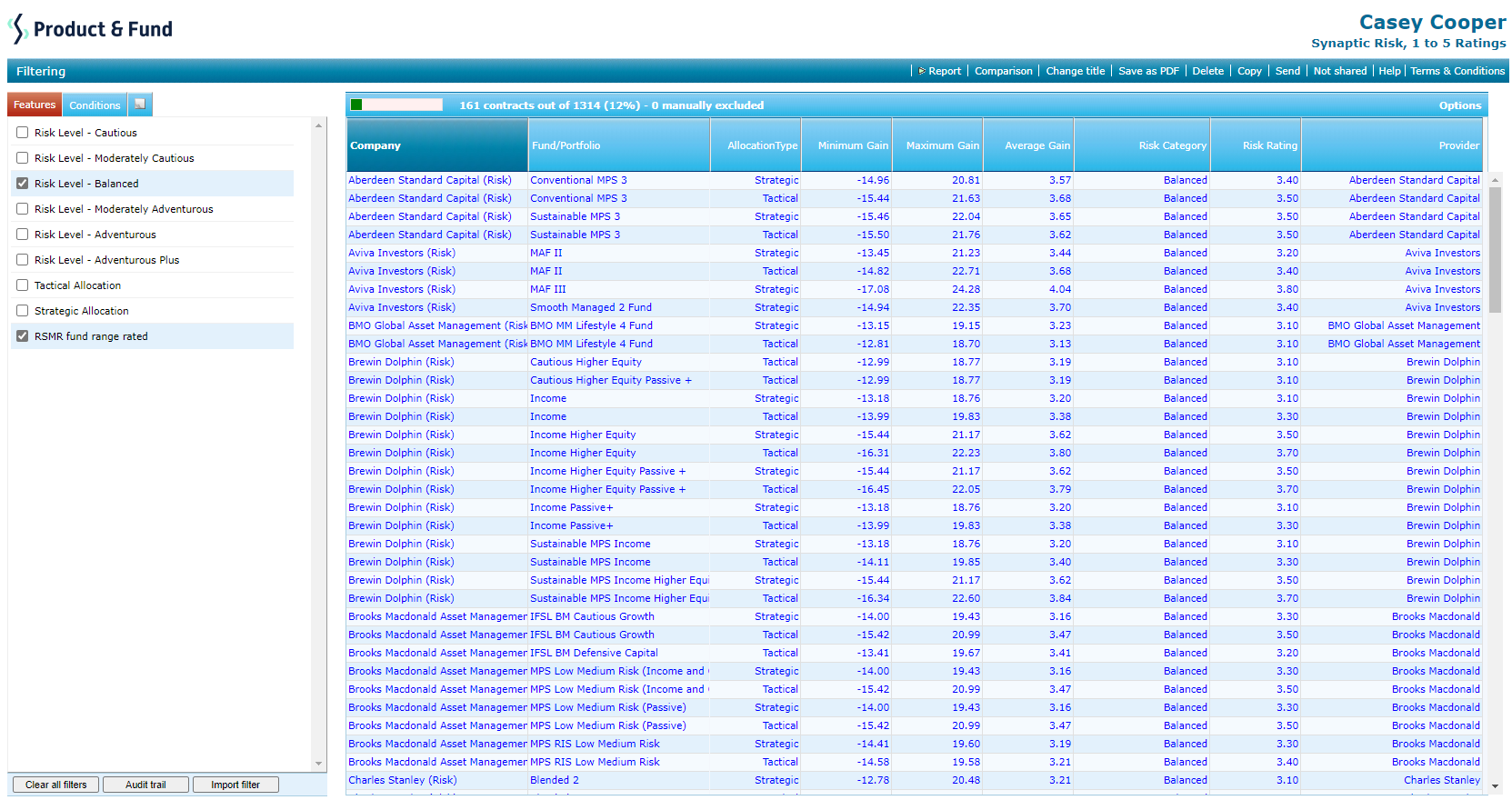Click Charles Stanley (Risk) company link
The image size is (1512, 800).
[403, 780]
